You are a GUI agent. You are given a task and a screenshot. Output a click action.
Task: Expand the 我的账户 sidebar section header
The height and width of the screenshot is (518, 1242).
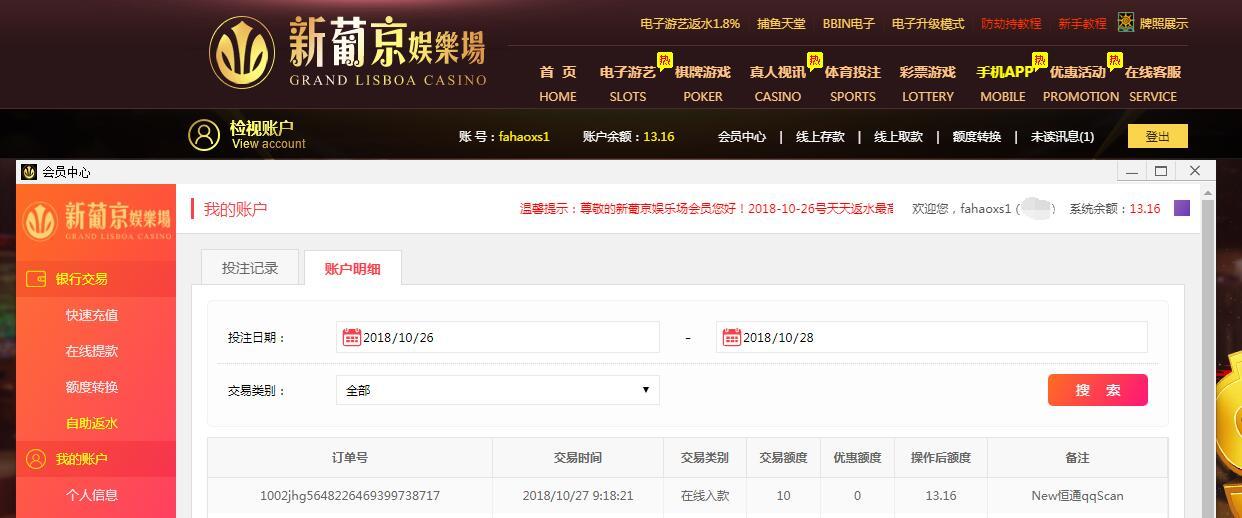click(96, 459)
